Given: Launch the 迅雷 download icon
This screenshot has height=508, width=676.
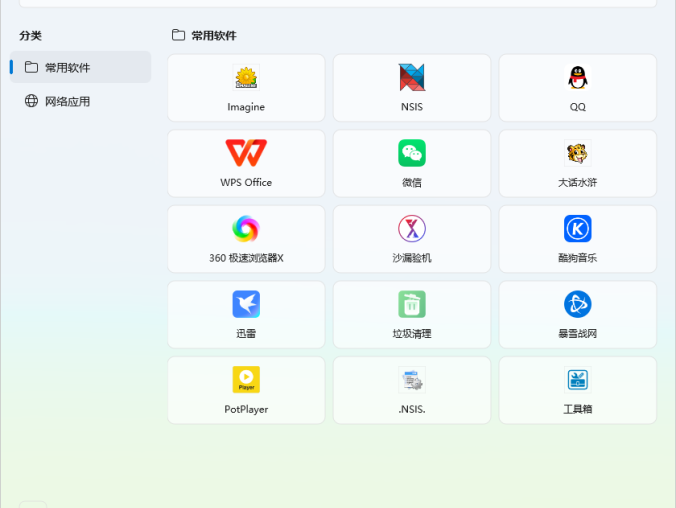Looking at the screenshot, I should (246, 304).
